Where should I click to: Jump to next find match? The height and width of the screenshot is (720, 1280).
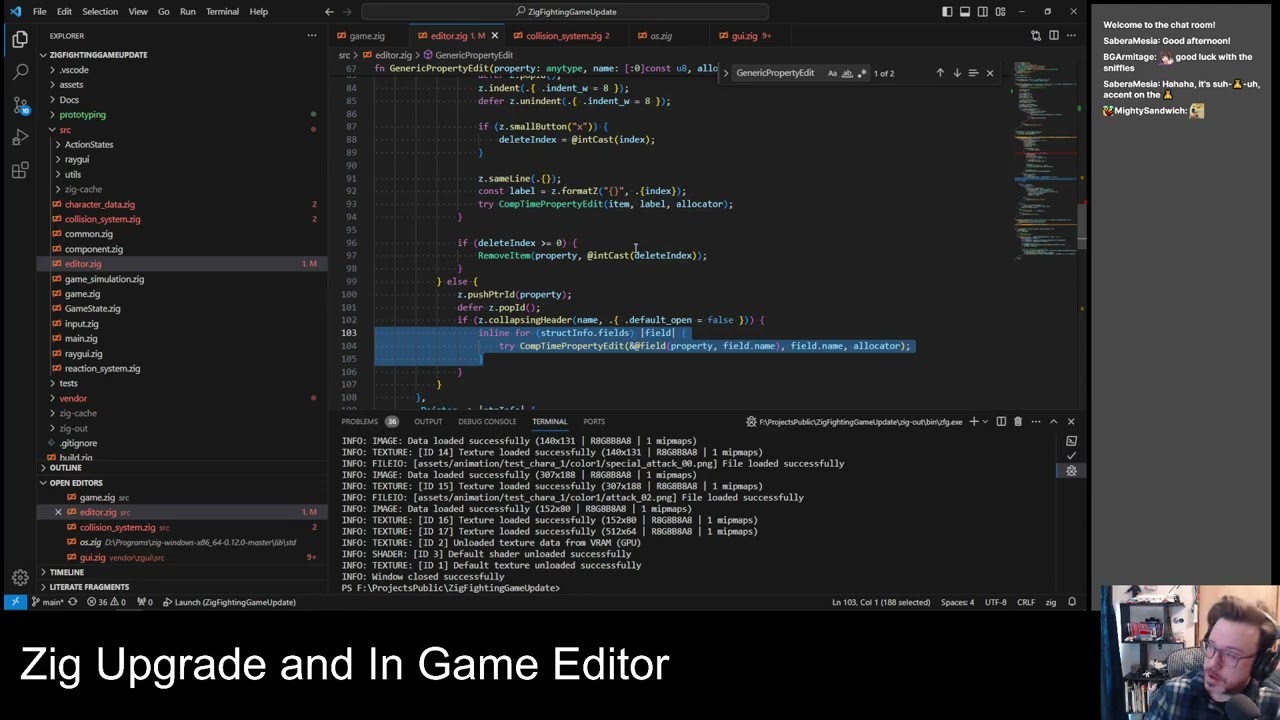point(957,73)
